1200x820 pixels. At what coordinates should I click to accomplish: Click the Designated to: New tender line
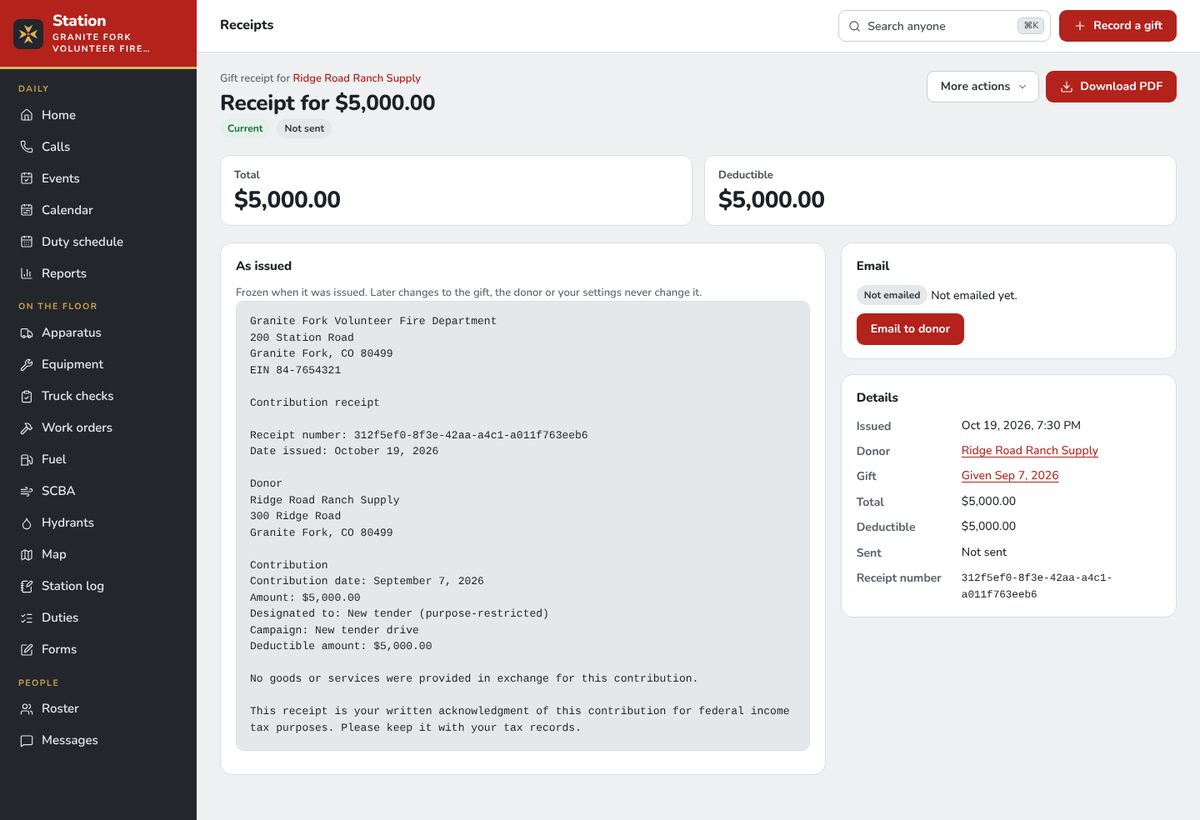[400, 613]
